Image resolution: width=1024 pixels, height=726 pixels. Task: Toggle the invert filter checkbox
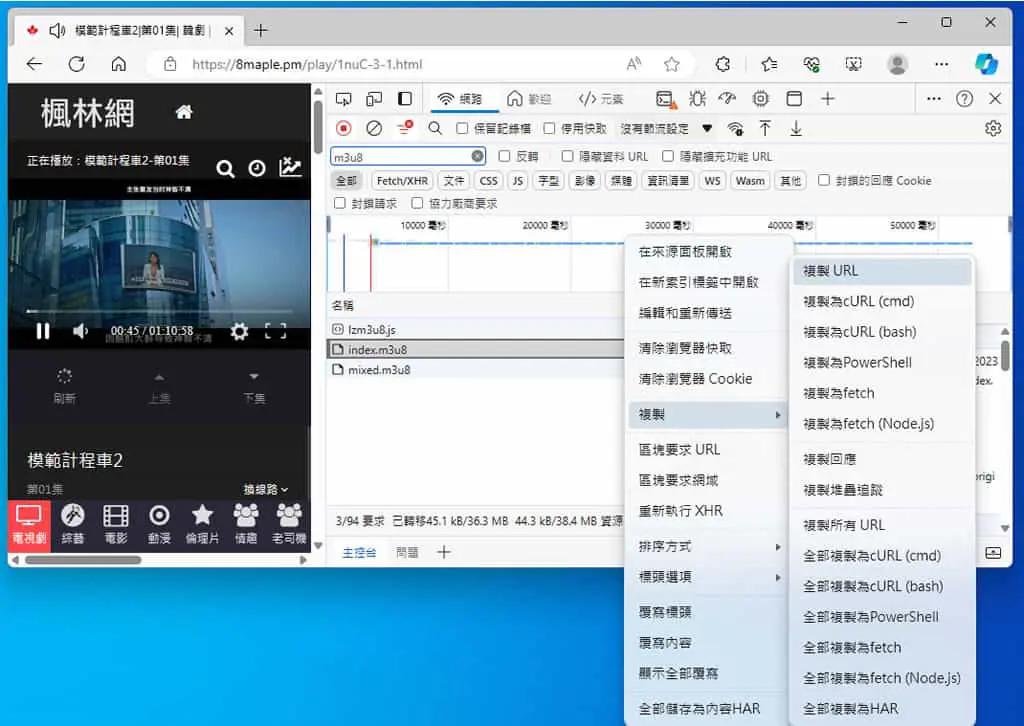[504, 156]
